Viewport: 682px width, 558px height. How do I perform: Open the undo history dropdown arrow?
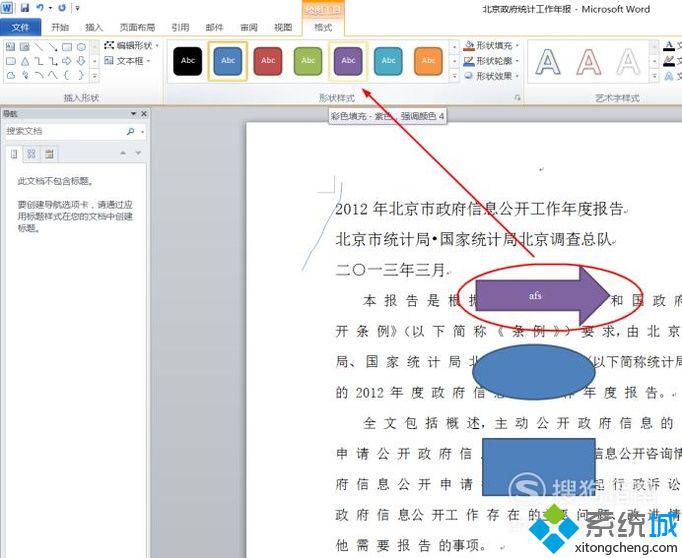[50, 8]
